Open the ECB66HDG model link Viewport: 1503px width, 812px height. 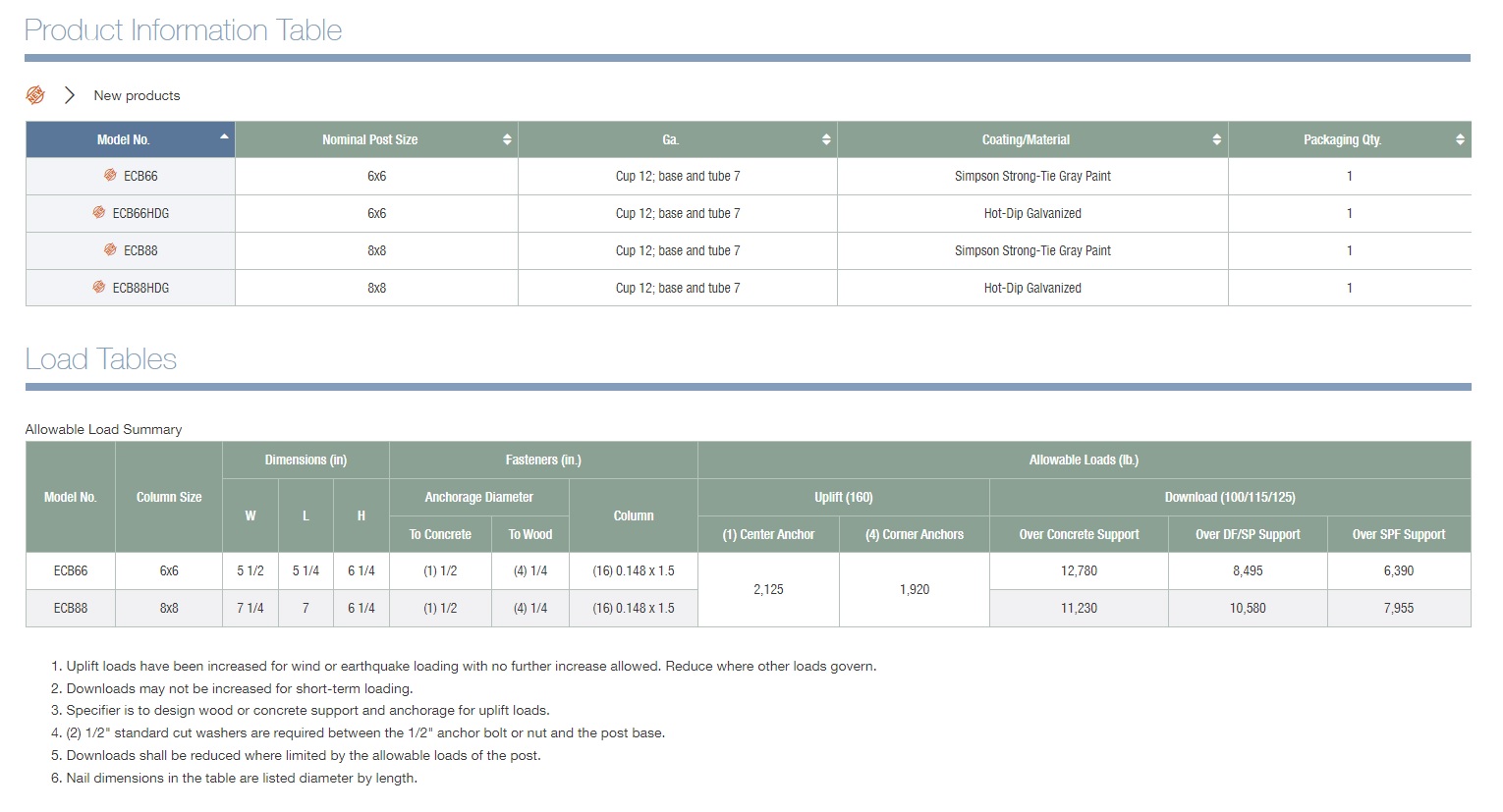tap(140, 214)
